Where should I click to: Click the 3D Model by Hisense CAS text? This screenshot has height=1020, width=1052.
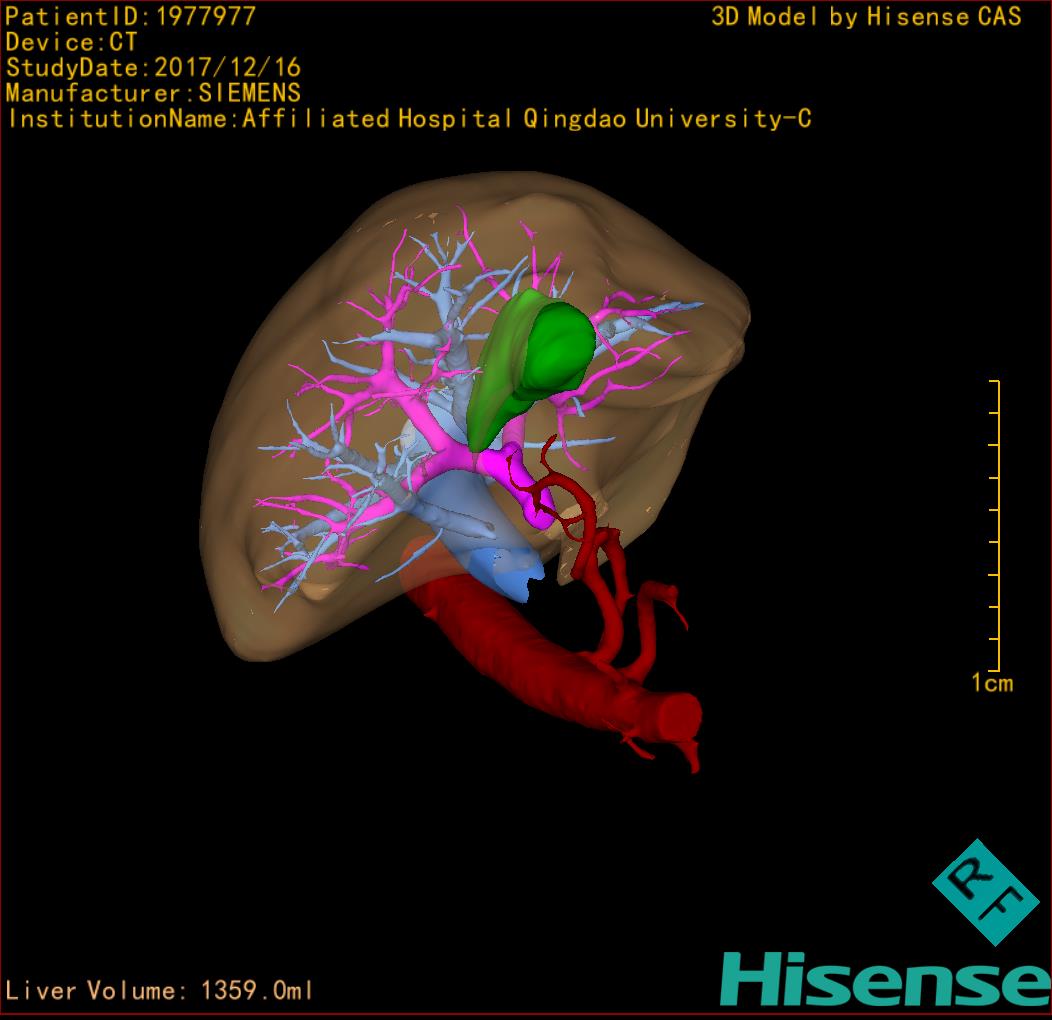866,17
